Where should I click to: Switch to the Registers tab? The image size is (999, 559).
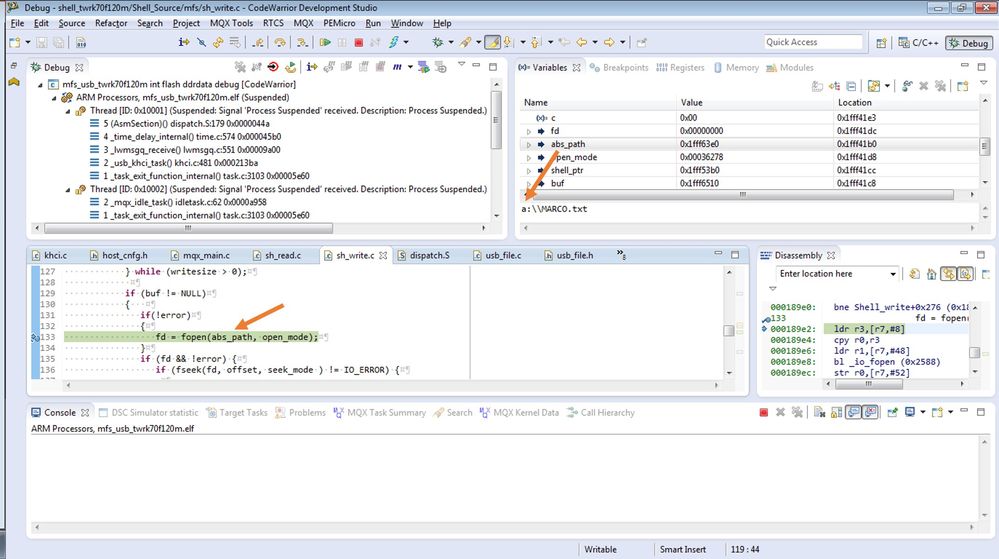point(680,68)
